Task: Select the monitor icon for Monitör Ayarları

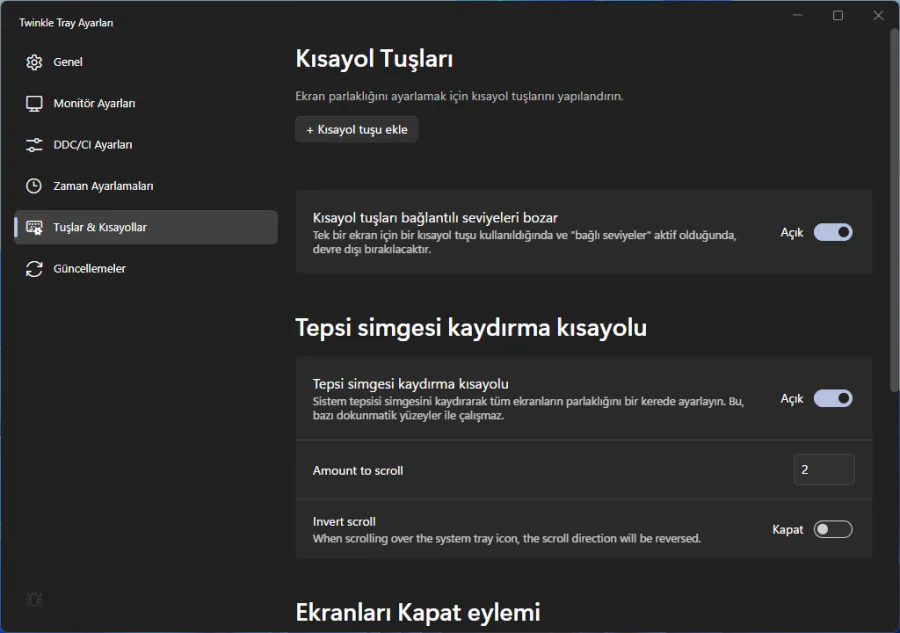Action: point(32,103)
